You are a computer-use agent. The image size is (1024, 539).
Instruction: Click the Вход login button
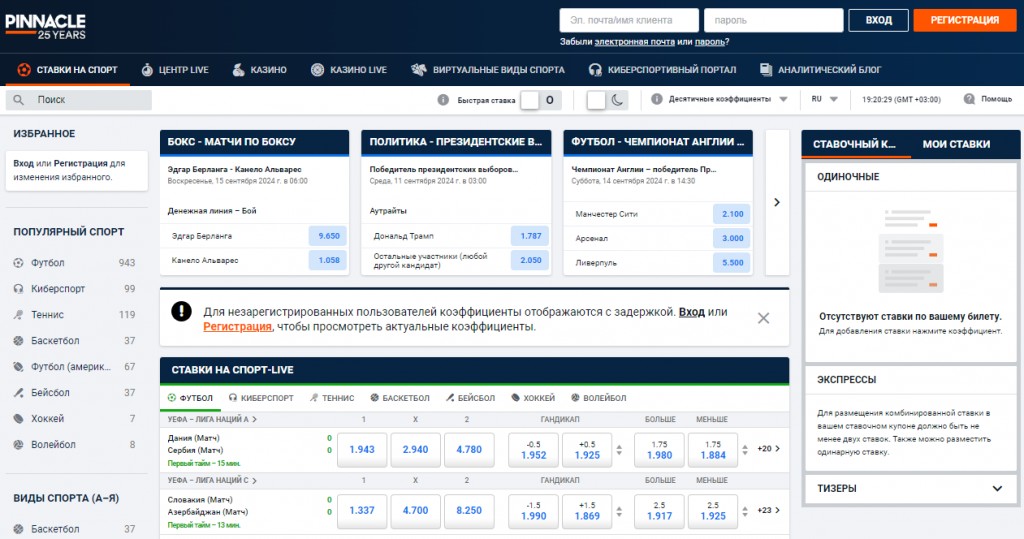(878, 20)
